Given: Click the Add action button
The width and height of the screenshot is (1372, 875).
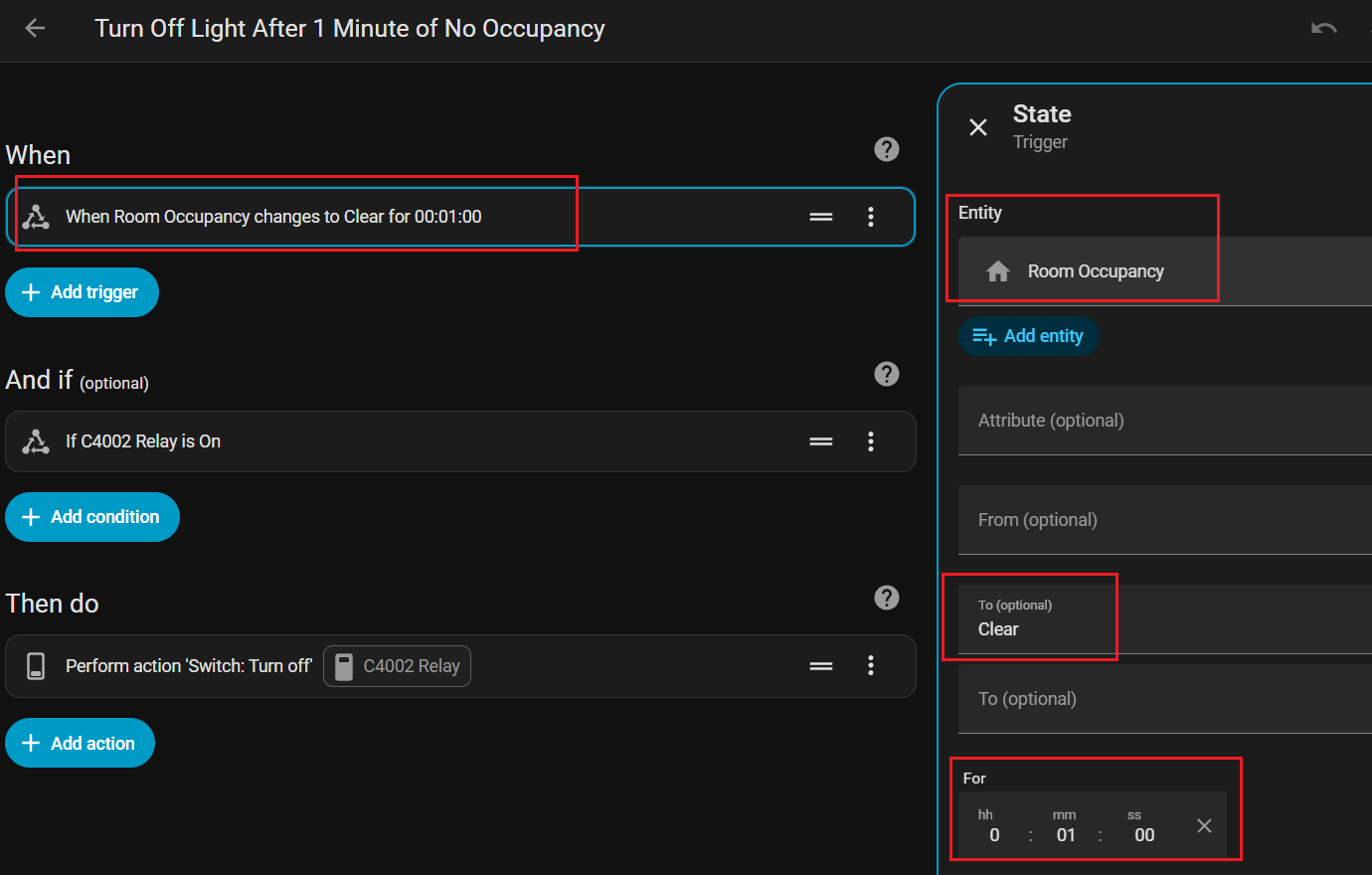Looking at the screenshot, I should (80, 743).
